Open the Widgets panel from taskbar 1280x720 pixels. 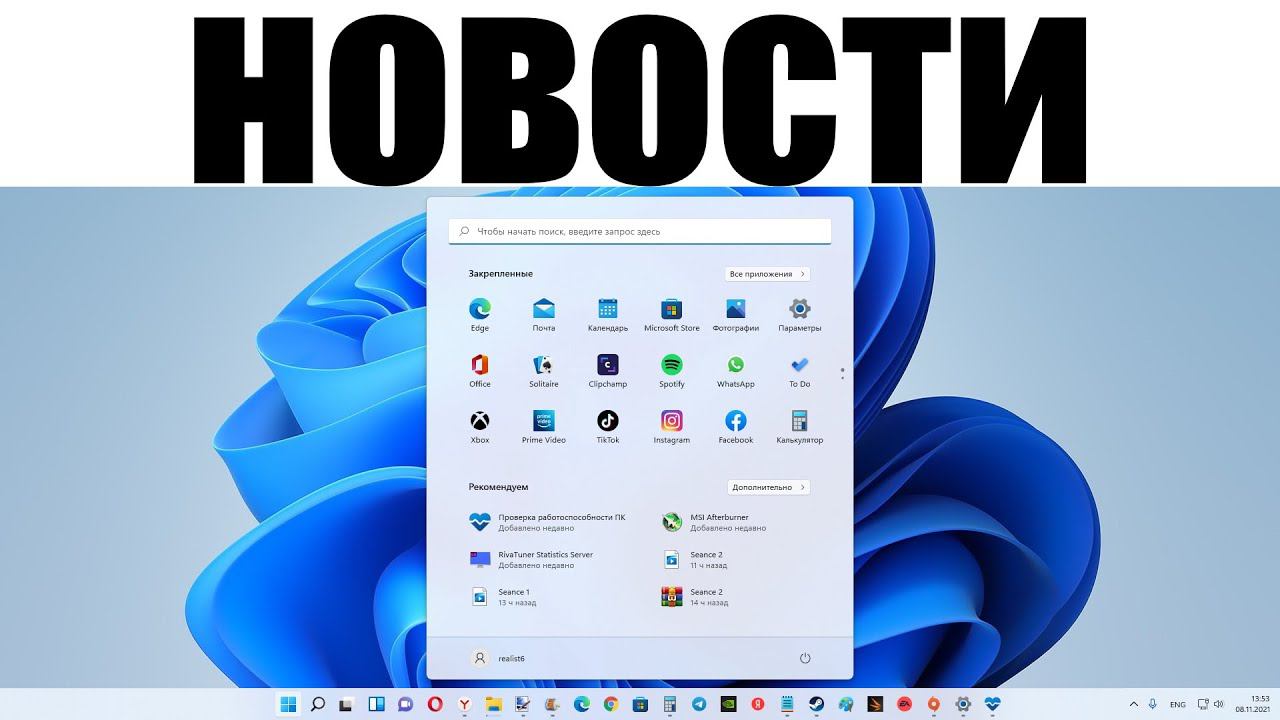377,704
